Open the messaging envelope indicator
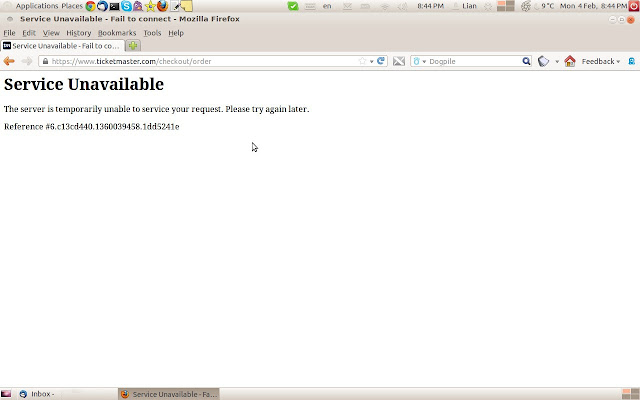This screenshot has height=400, width=640. (347, 6)
